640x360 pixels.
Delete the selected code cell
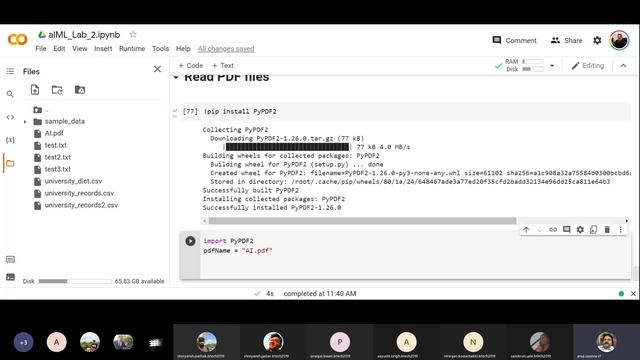607,230
